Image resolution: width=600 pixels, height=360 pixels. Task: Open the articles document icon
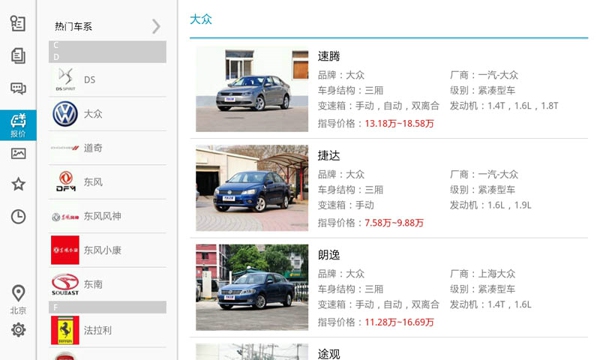(x=18, y=56)
